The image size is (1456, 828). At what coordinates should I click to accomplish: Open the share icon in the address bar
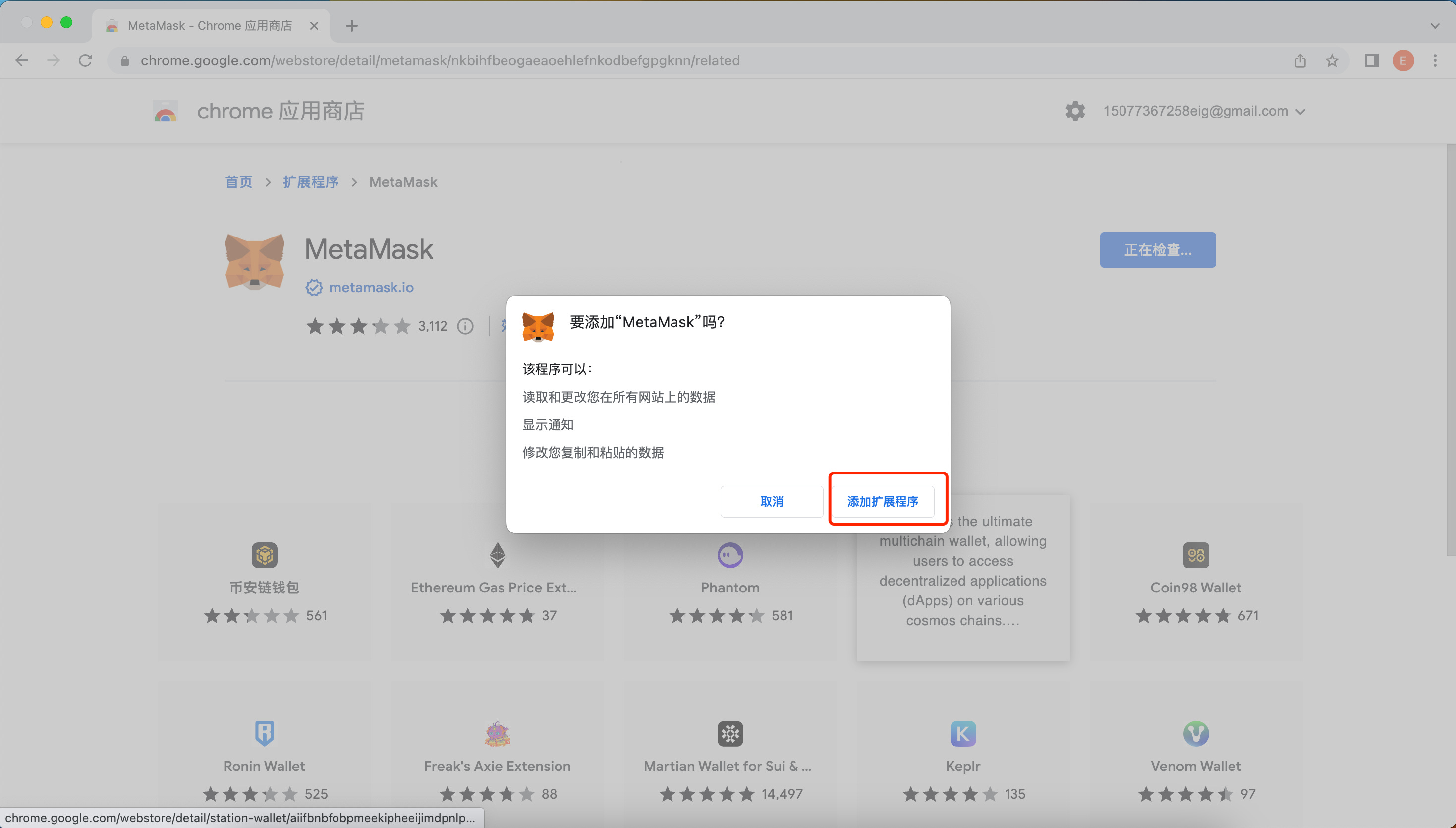[1300, 60]
